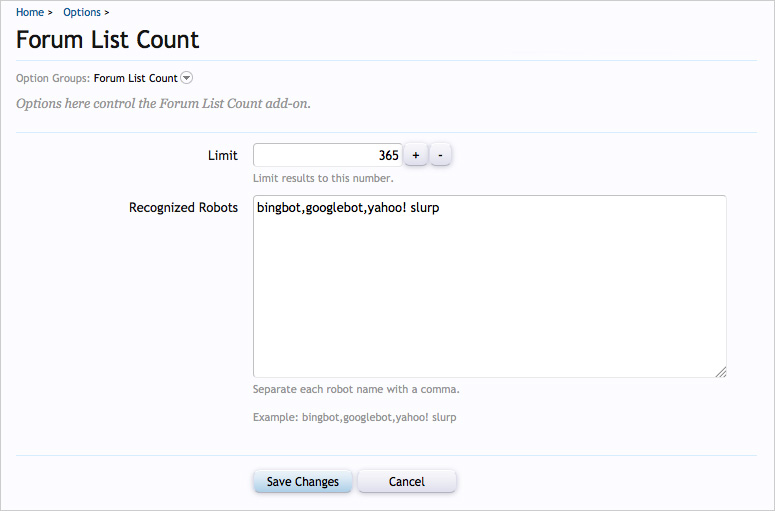The width and height of the screenshot is (775, 511).
Task: Click the Limit number field
Action: click(328, 155)
